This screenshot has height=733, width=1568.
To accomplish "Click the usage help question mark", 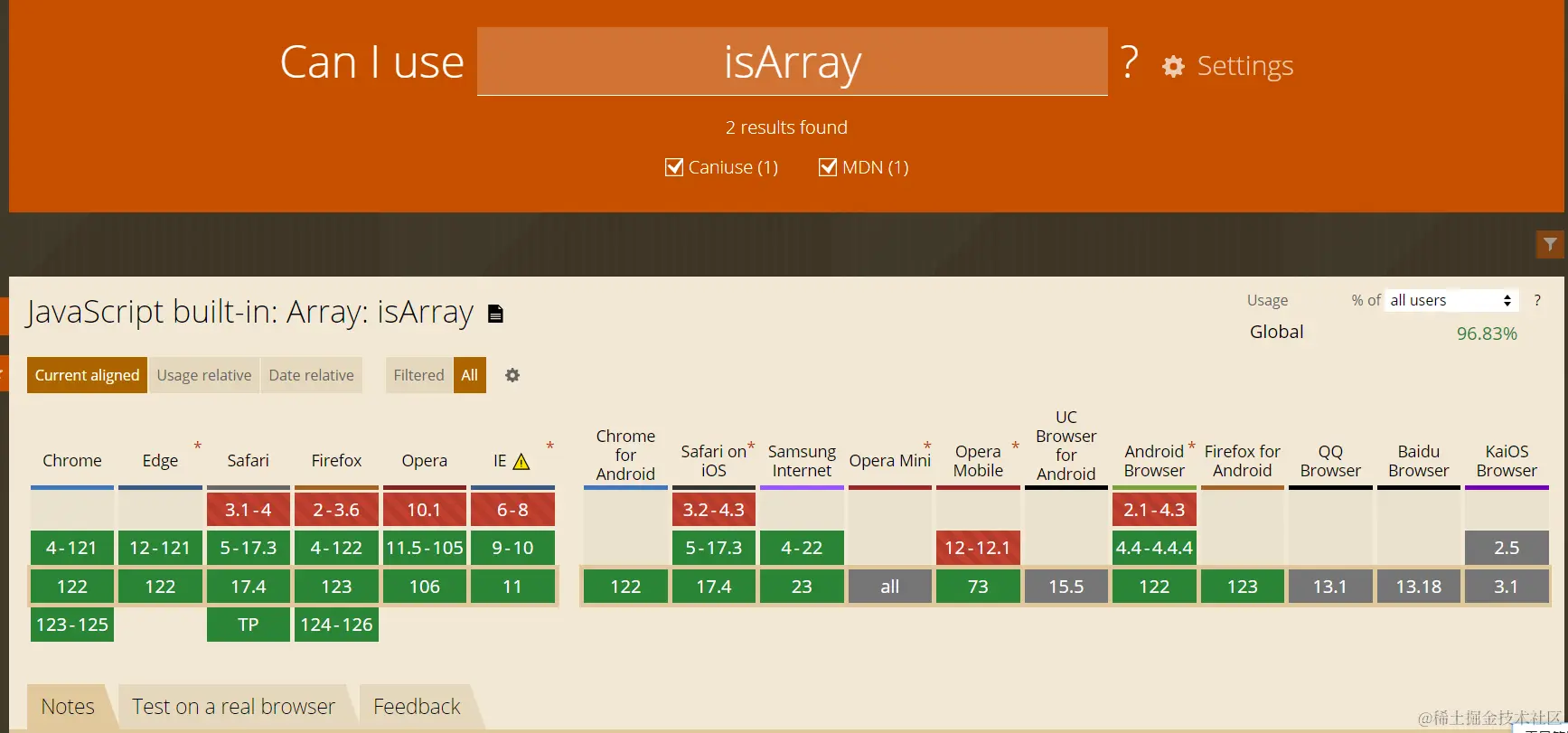I will click(x=1537, y=300).
